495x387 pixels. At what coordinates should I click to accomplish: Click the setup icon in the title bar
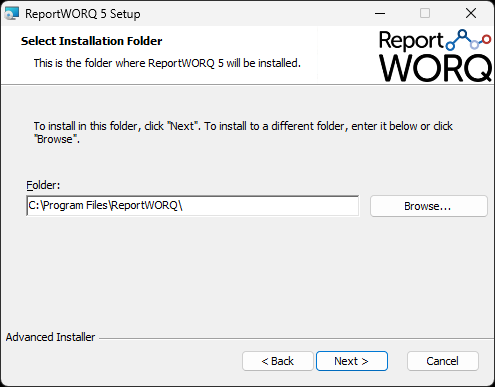pyautogui.click(x=12, y=14)
